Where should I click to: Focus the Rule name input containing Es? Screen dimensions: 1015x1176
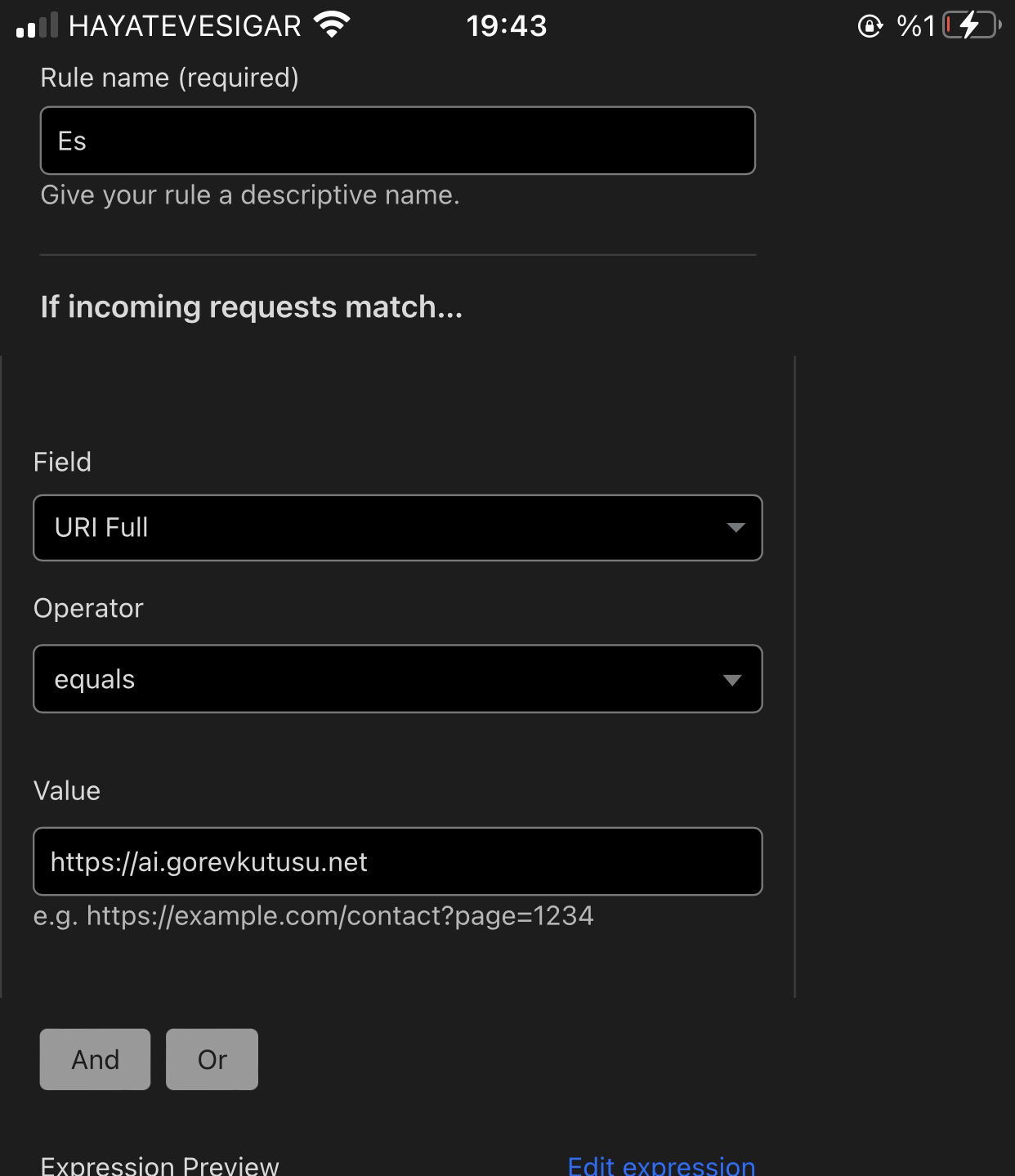397,141
